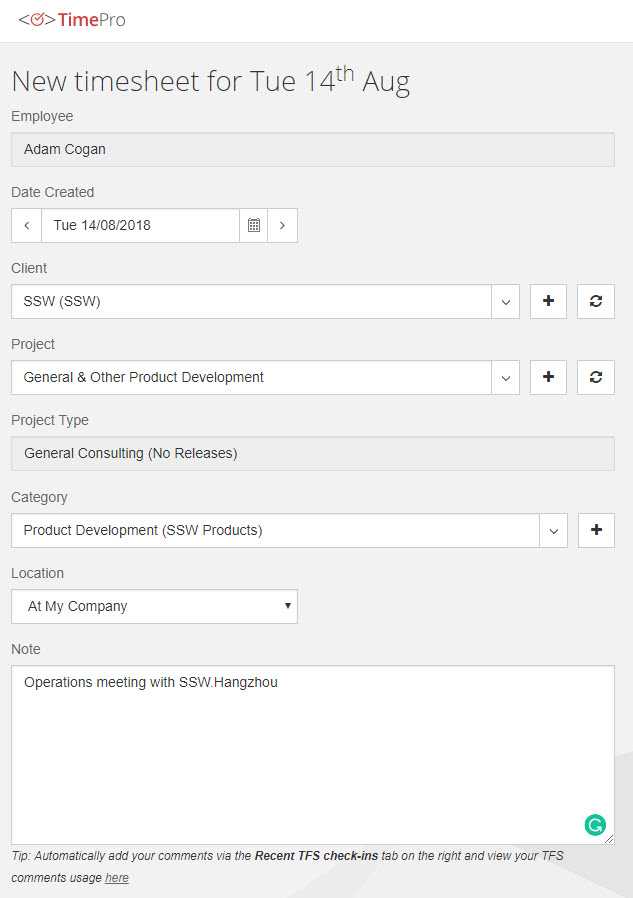Go to next day arrow
The width and height of the screenshot is (633, 898).
282,226
